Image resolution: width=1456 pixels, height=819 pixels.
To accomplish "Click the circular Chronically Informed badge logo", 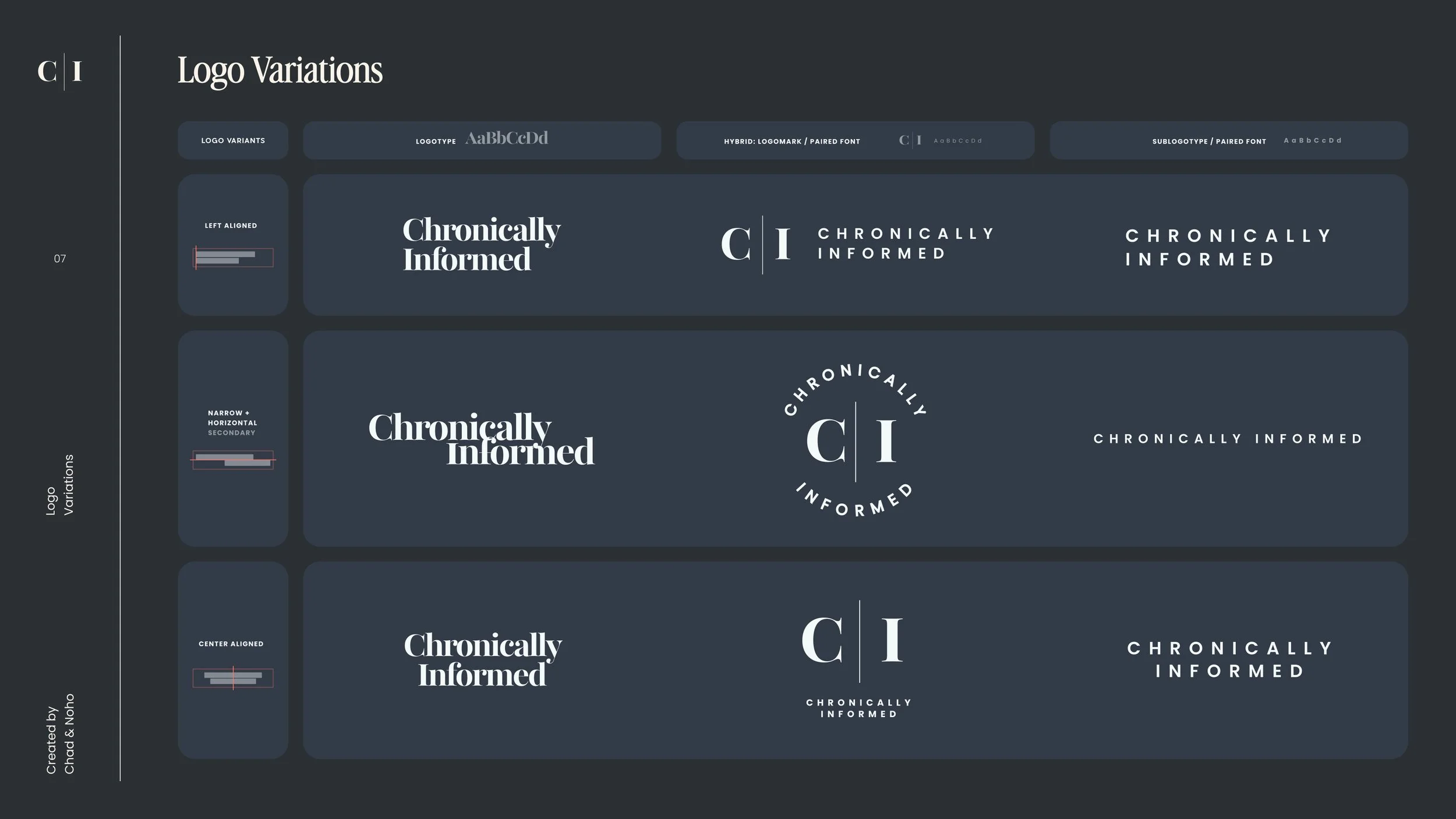I will click(x=855, y=441).
